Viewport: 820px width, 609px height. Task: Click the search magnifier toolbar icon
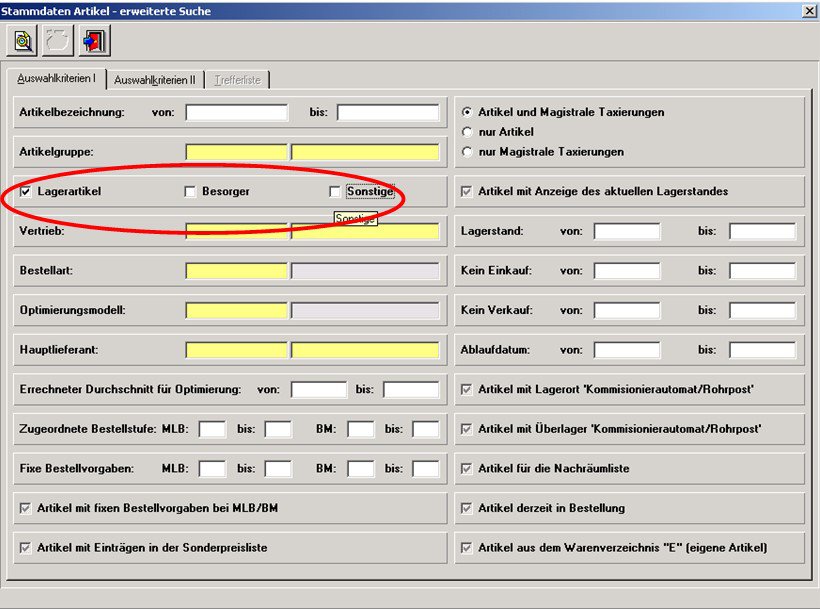tap(22, 41)
